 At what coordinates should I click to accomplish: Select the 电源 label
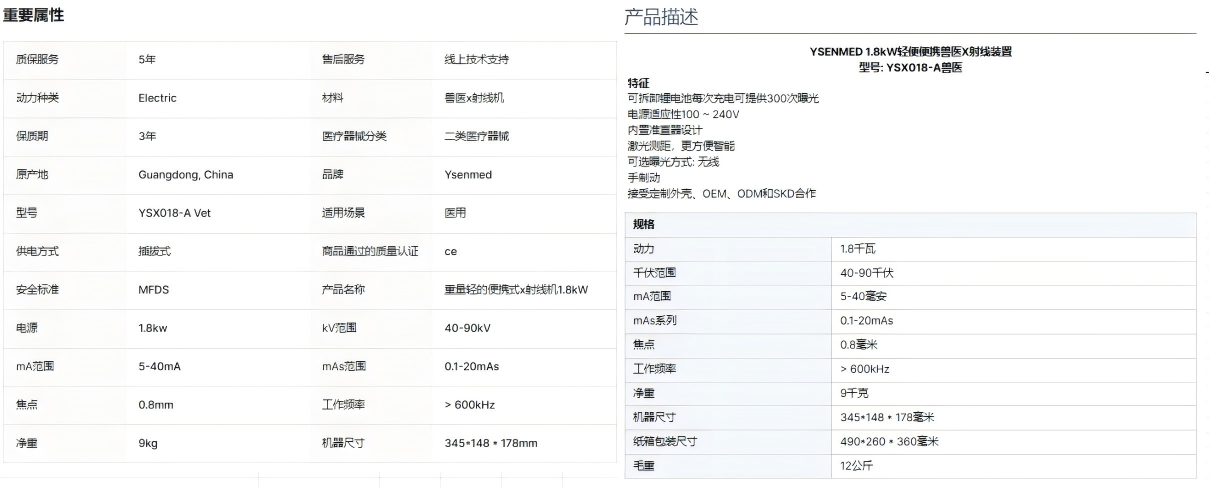[x=27, y=328]
